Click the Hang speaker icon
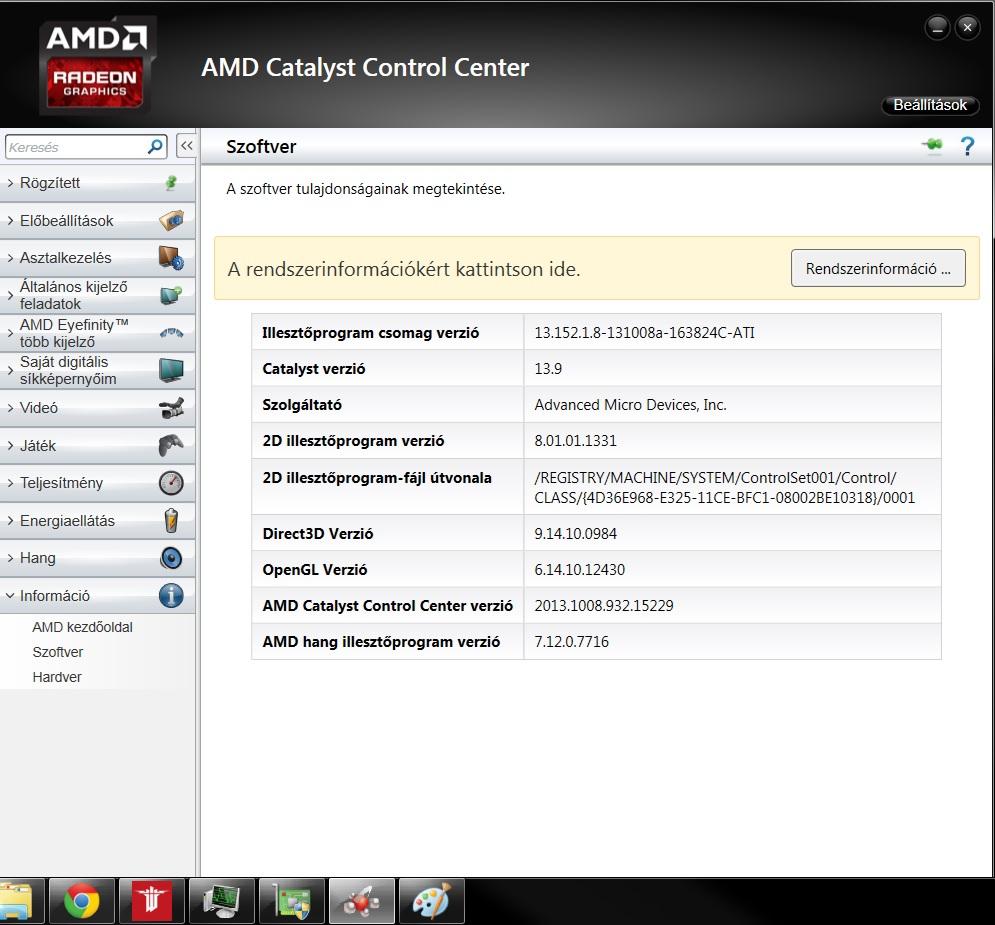The width and height of the screenshot is (995, 925). [171, 558]
